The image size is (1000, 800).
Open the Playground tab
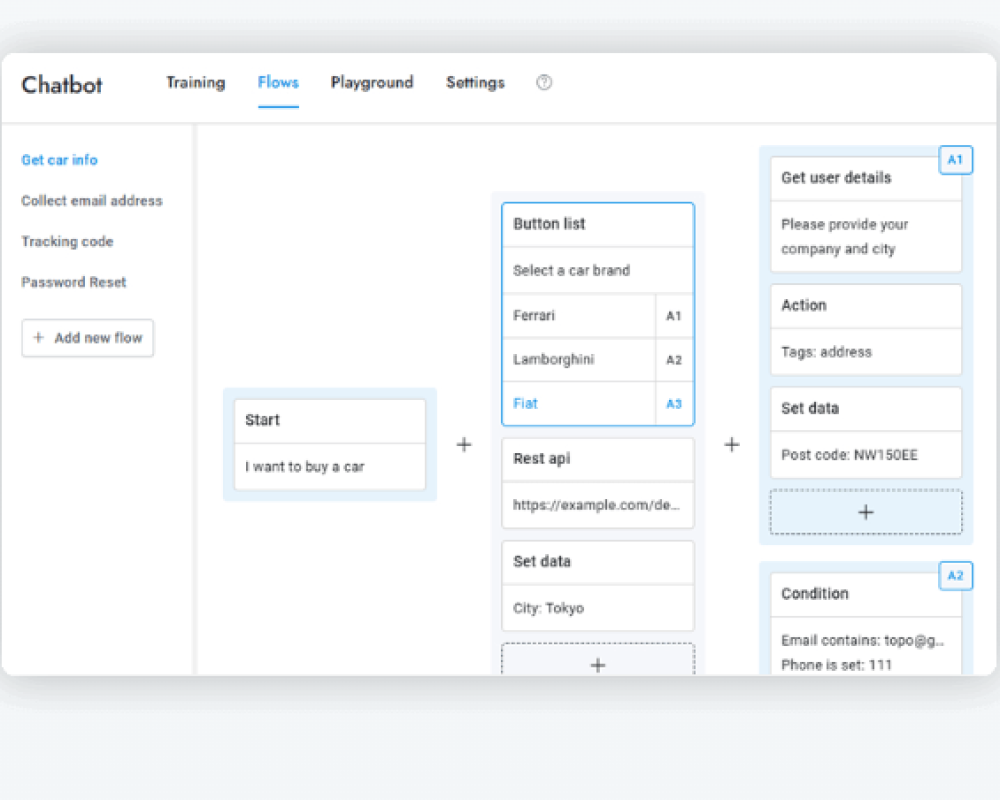[x=372, y=83]
